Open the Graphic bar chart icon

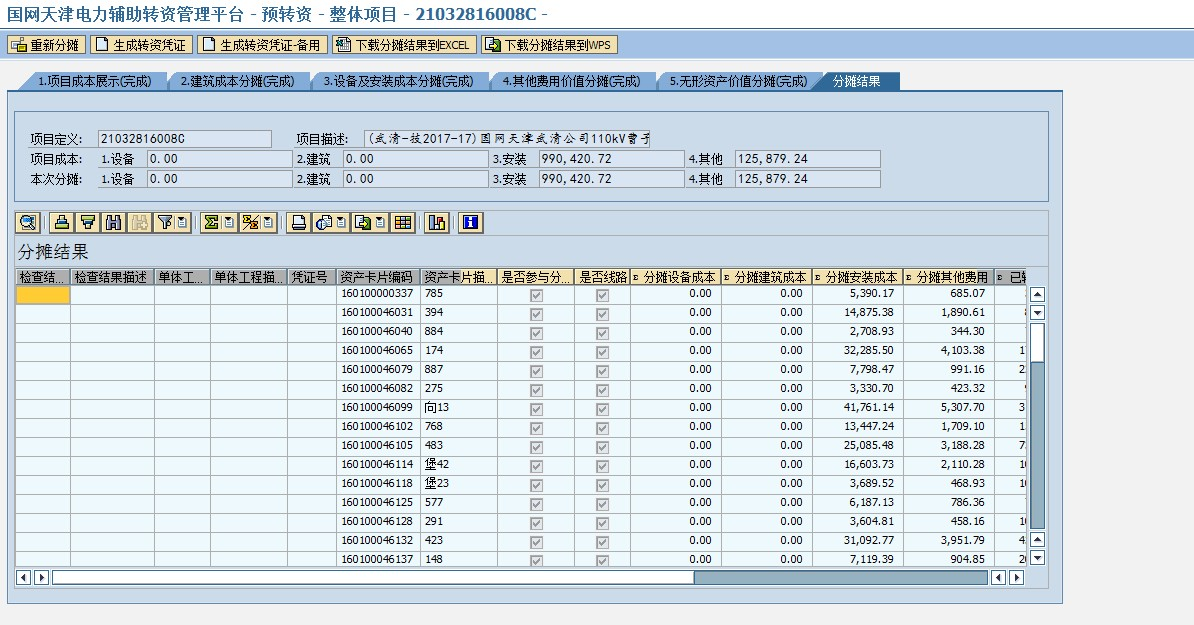437,222
